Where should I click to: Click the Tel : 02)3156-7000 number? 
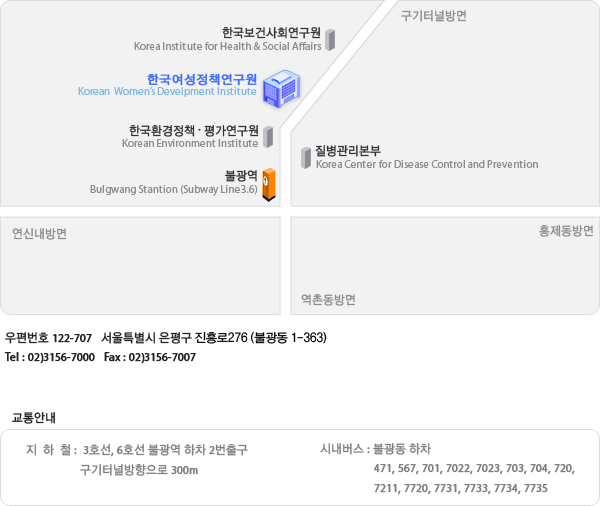50,357
